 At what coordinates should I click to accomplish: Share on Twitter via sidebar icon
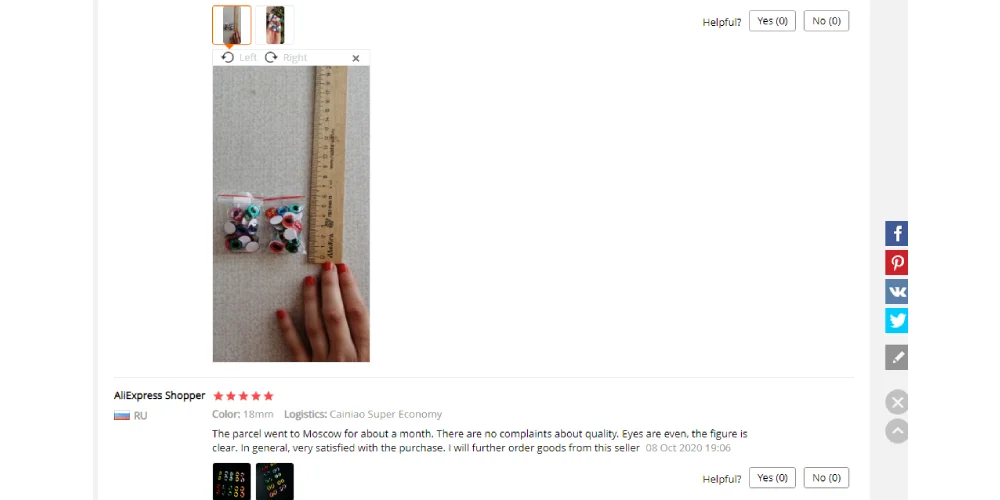896,320
